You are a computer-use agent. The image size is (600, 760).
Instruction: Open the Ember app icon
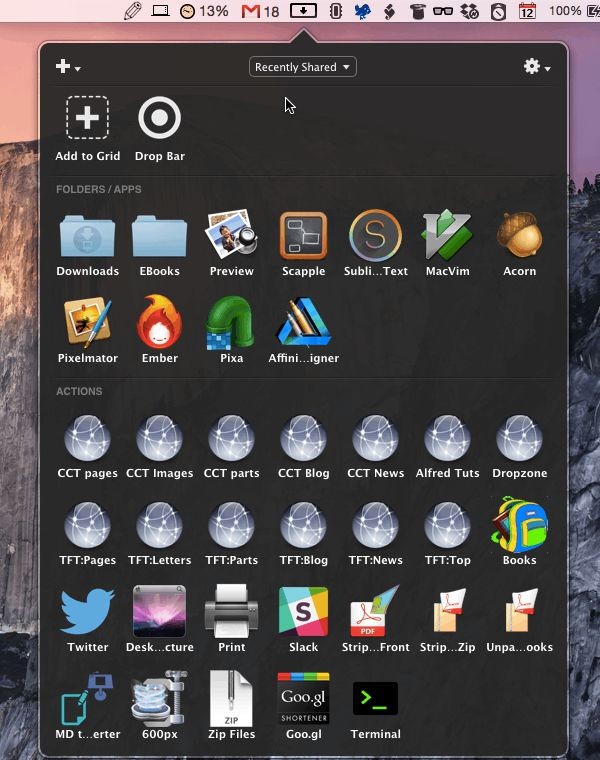click(159, 322)
